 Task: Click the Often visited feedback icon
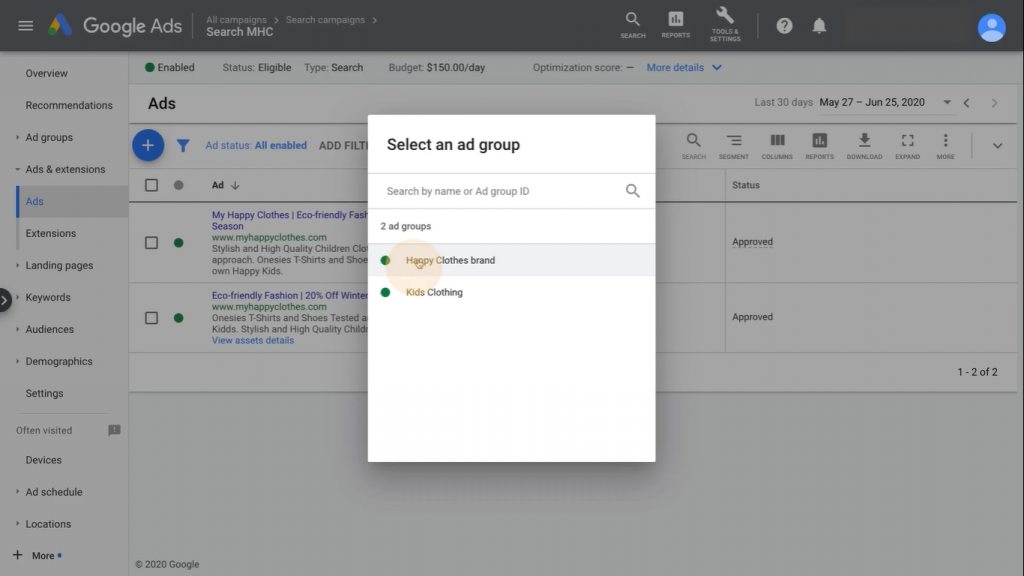point(114,430)
